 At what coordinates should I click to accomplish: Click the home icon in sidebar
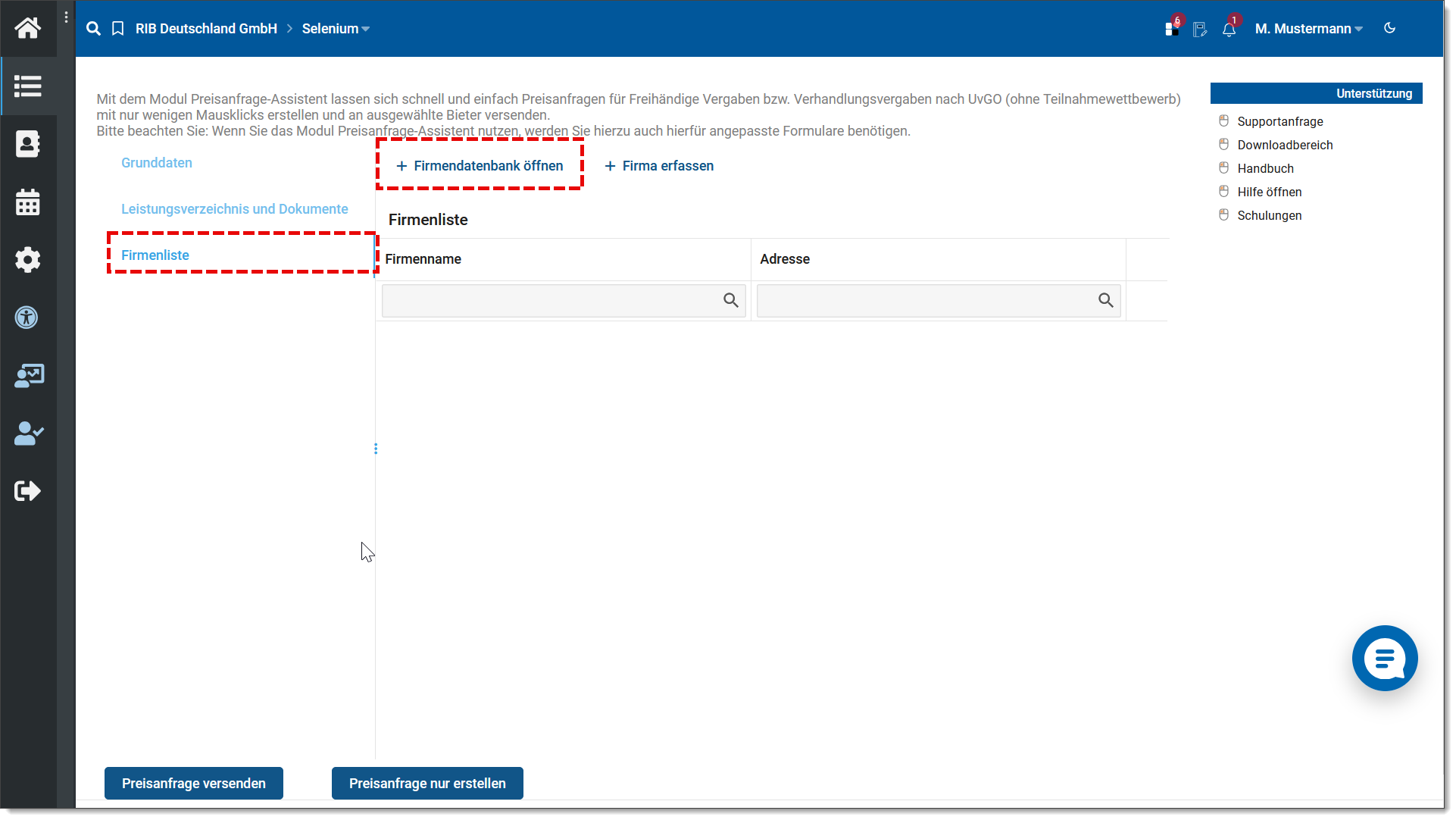[x=28, y=28]
